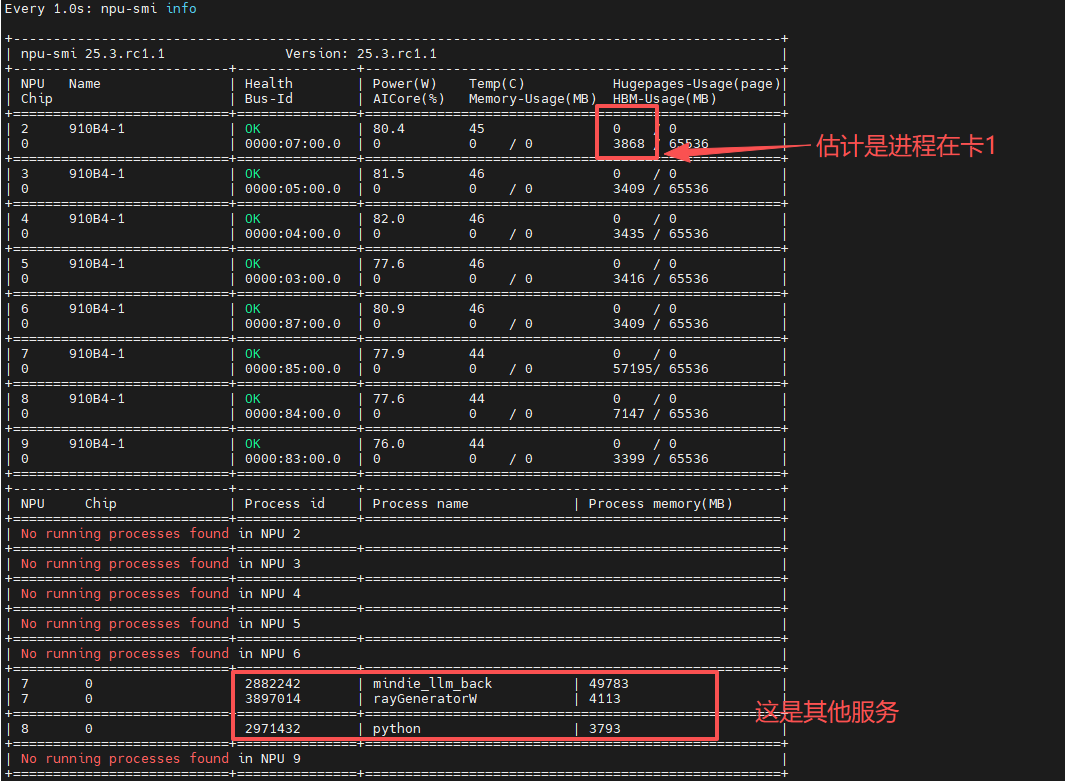
Task: Click process name "mindie_llm_back"
Action: click(x=432, y=683)
